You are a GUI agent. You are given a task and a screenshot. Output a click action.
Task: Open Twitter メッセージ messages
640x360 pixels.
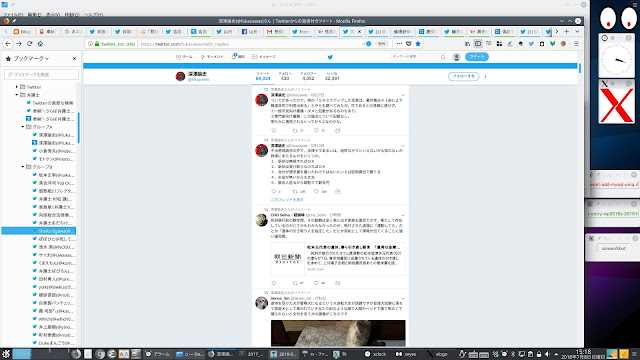264,57
